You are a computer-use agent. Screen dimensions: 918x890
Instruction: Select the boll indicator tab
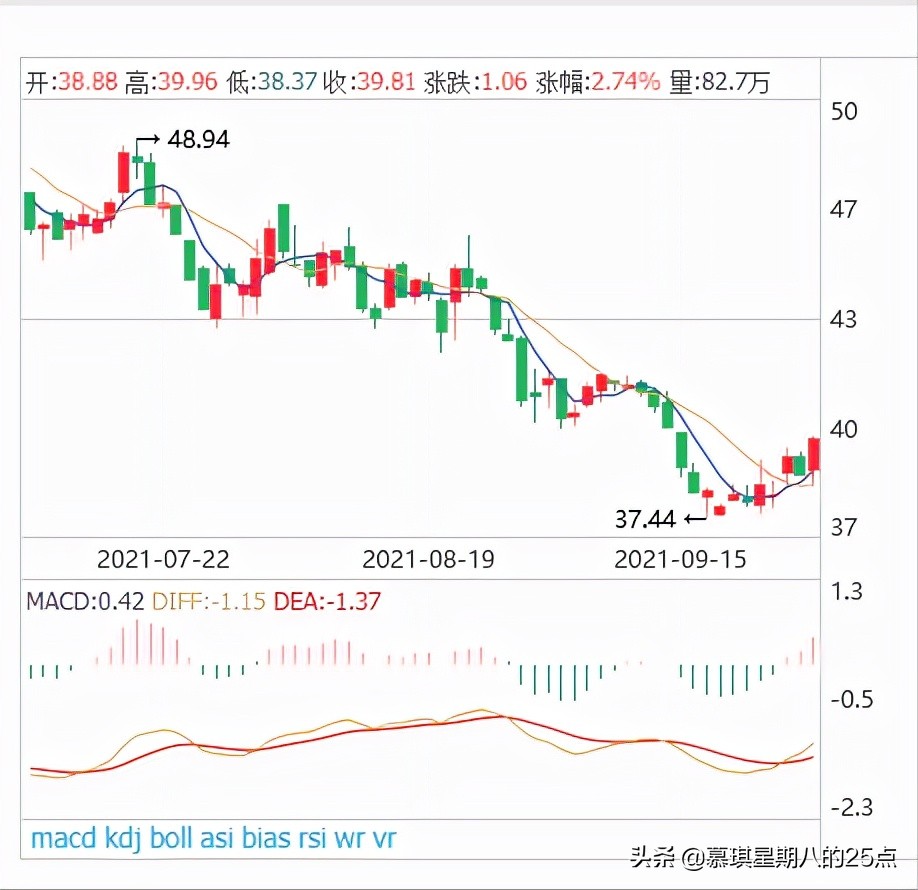click(x=170, y=838)
